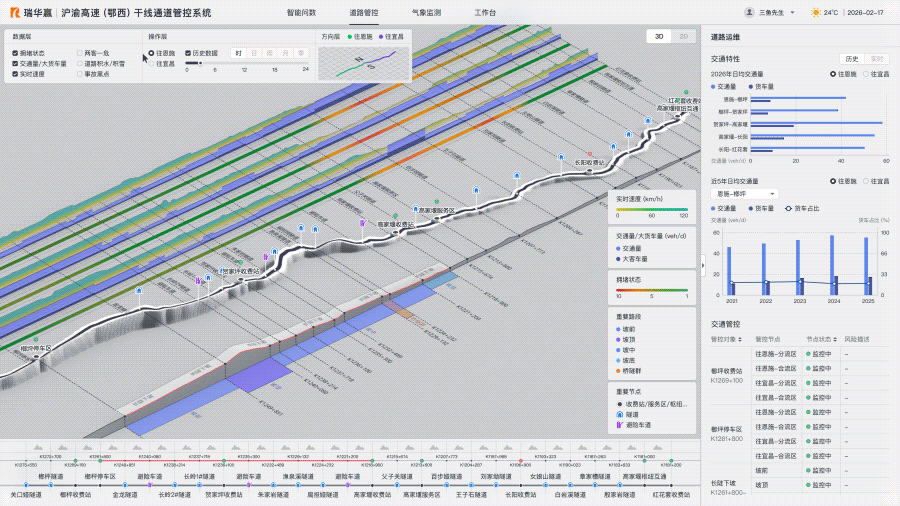Click the purple escape-ramp flag near 高家堰收费站
Screen dimensions: 900x506
pyautogui.click(x=363, y=223)
